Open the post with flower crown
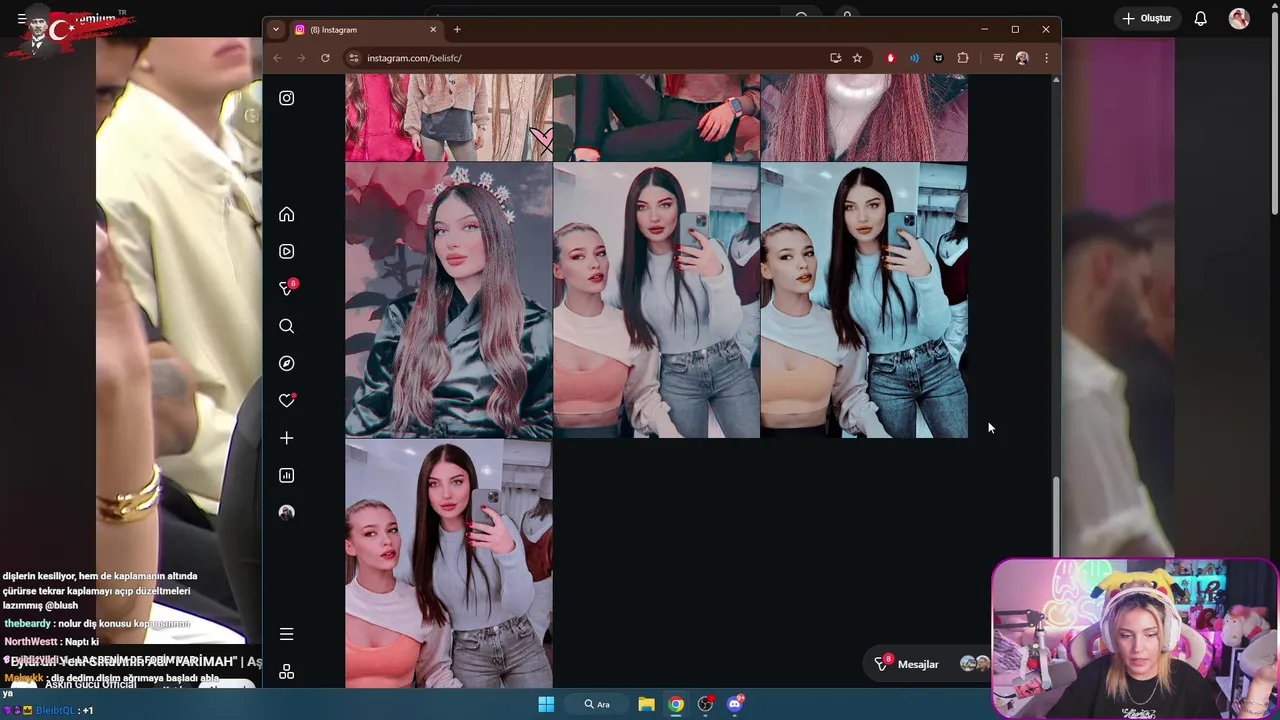Image resolution: width=1280 pixels, height=720 pixels. point(449,300)
